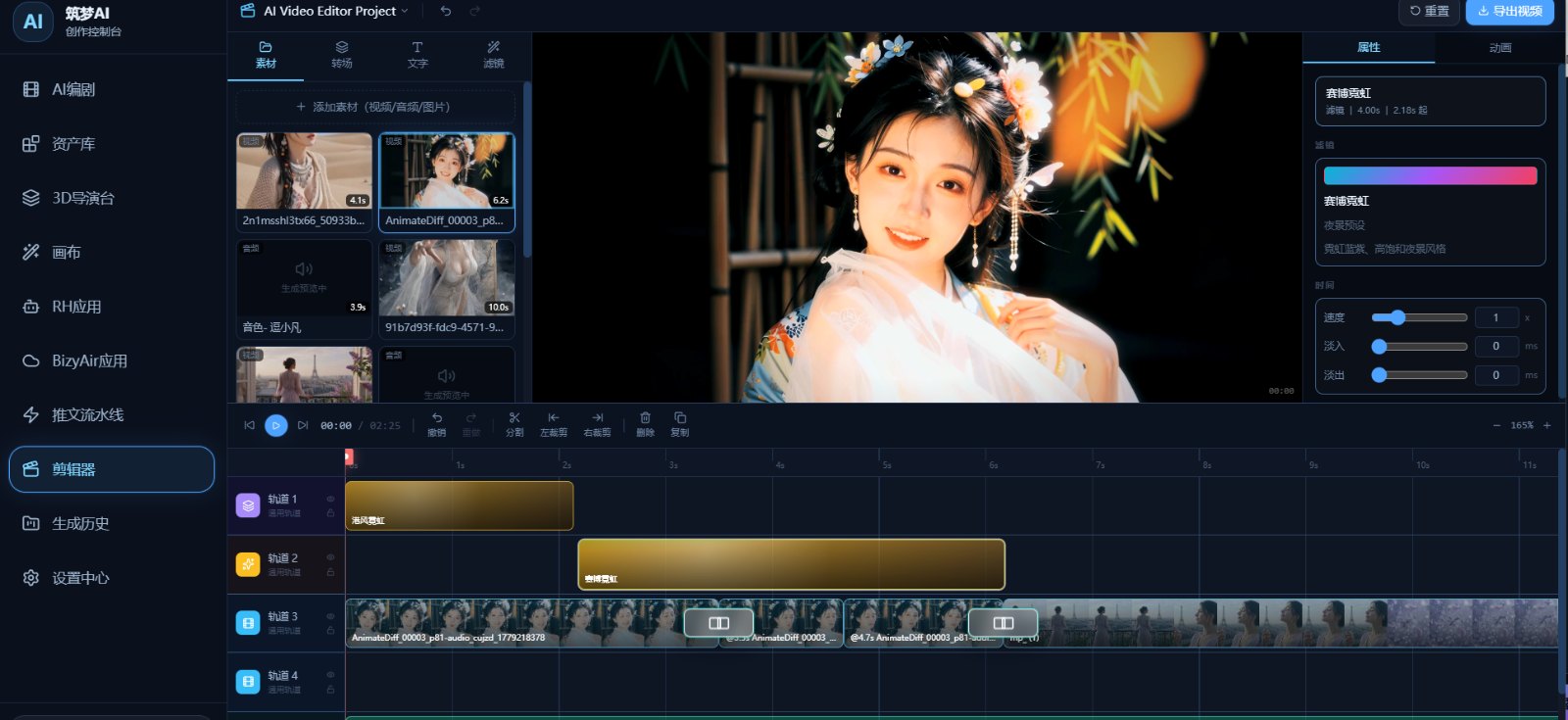Switch to the 动画 animation tab
Screen dimensions: 1568x720
pos(1500,47)
